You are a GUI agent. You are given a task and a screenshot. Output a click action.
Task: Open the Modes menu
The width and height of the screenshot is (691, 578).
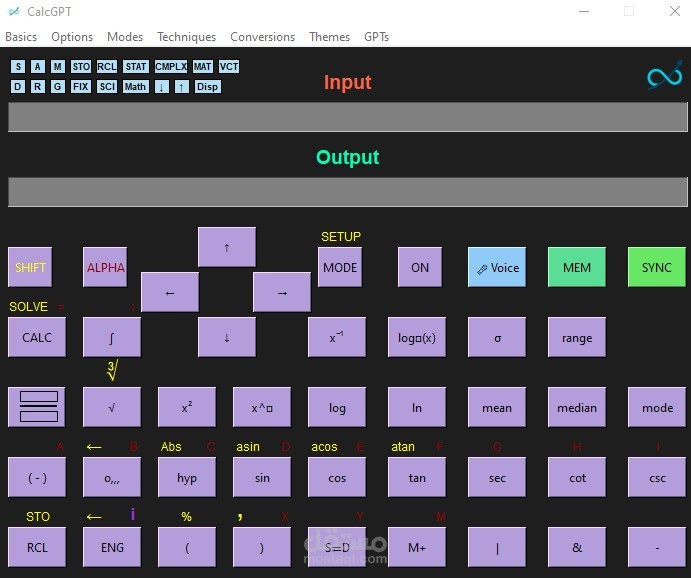point(125,37)
